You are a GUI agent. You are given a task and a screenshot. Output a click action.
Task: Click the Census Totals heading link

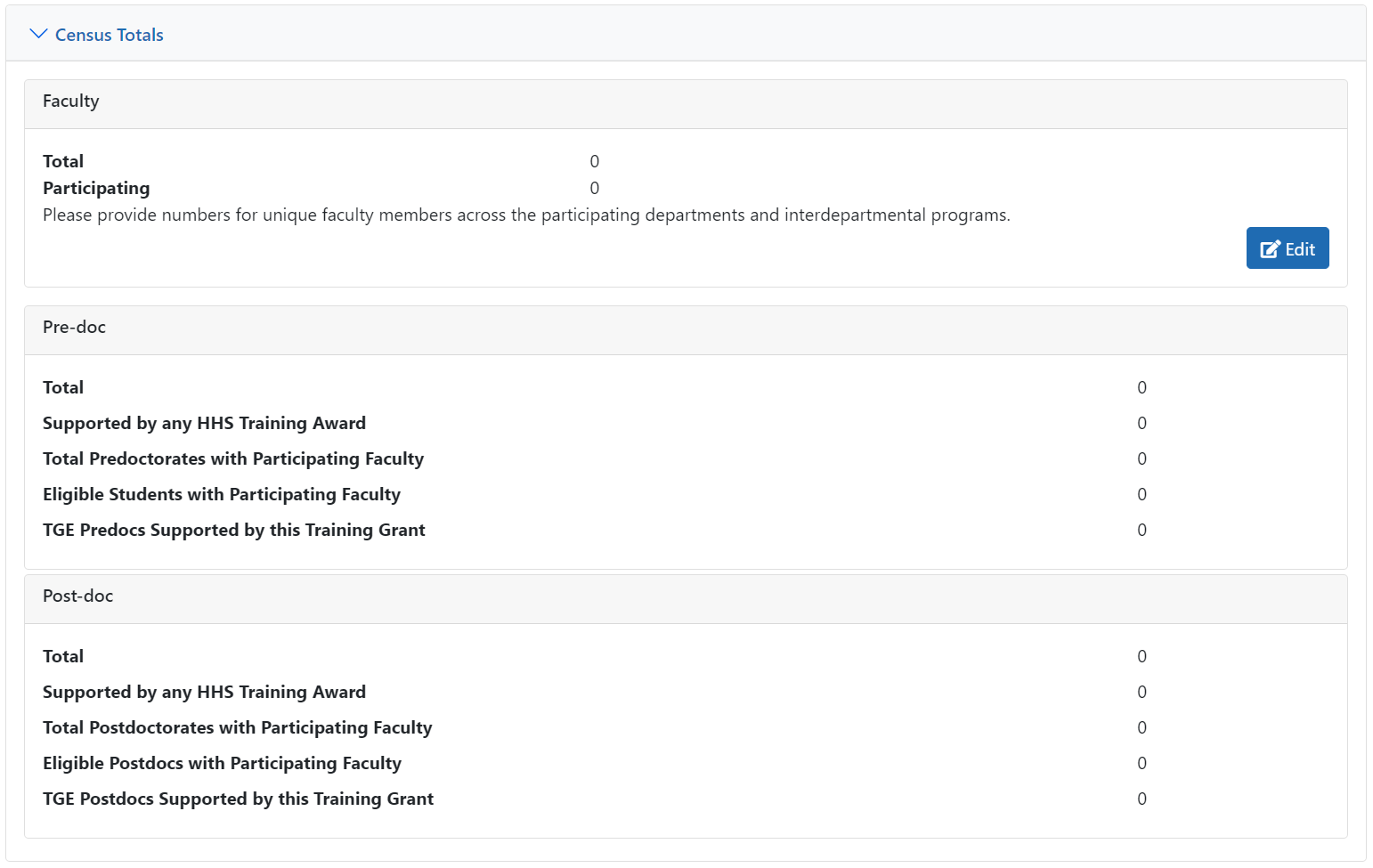109,35
